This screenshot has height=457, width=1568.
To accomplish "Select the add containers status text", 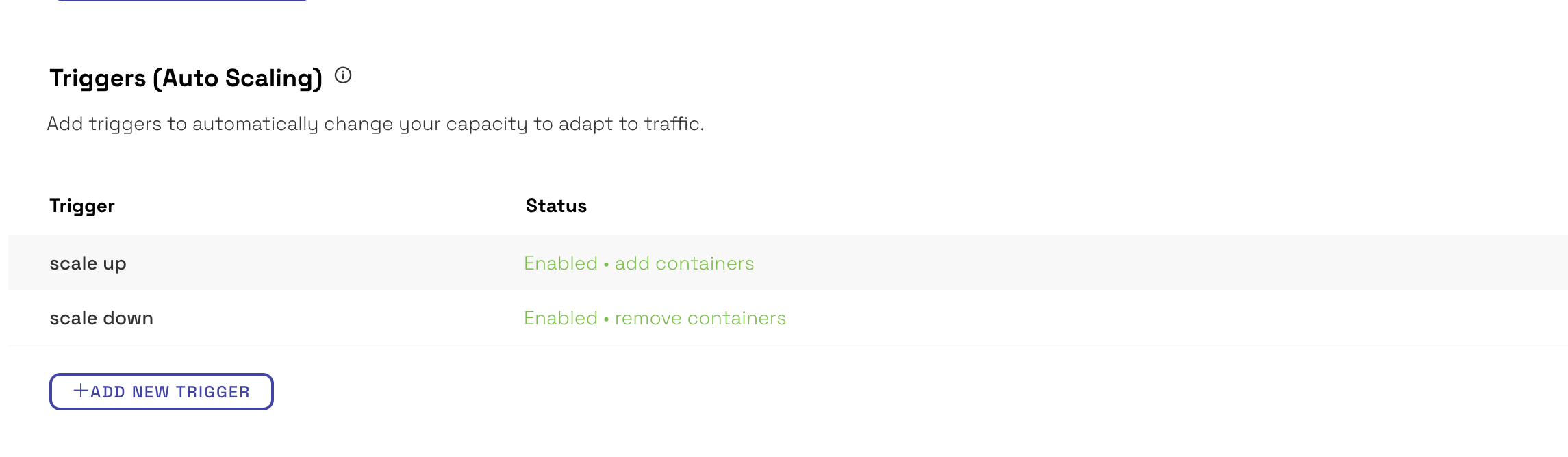I will click(x=684, y=263).
